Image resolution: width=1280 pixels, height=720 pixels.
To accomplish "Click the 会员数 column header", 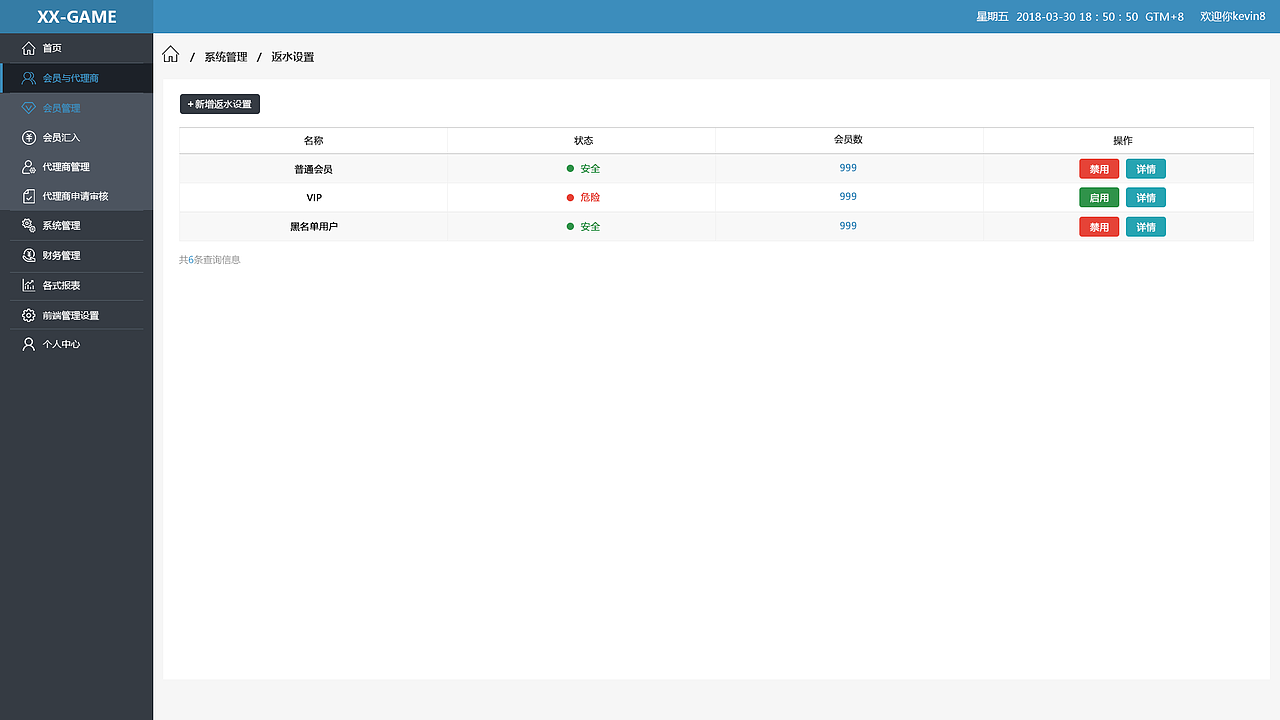I will coord(848,140).
